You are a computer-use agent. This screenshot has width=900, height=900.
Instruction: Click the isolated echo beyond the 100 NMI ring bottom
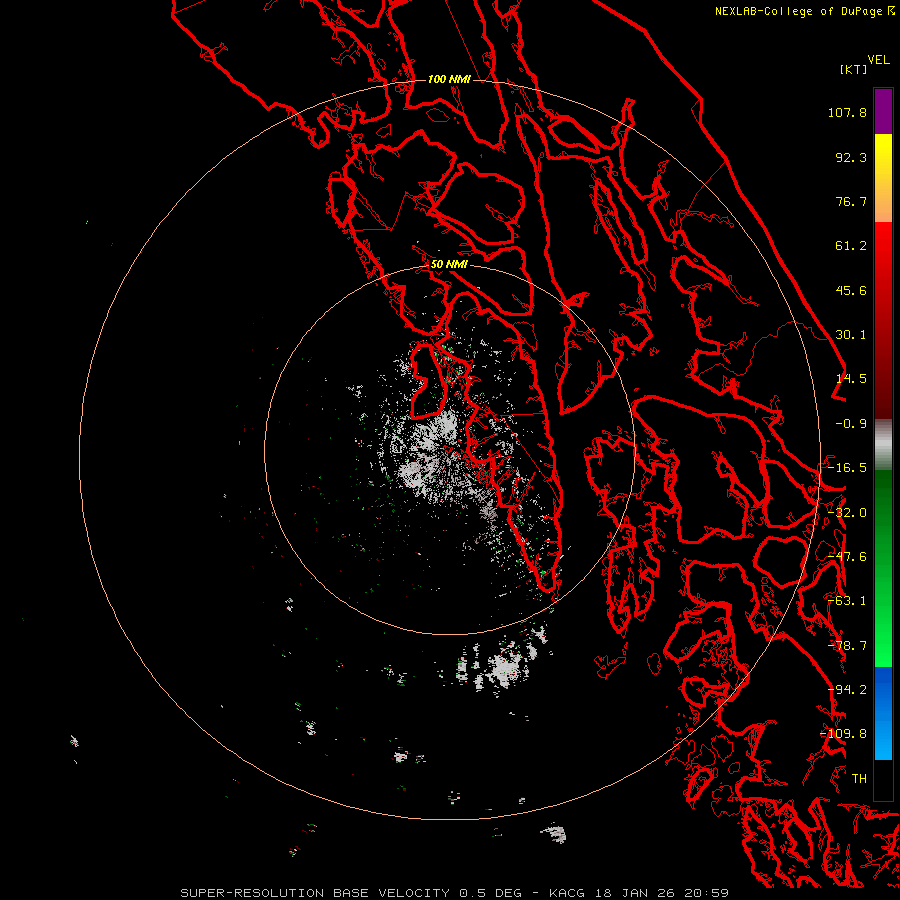click(554, 833)
